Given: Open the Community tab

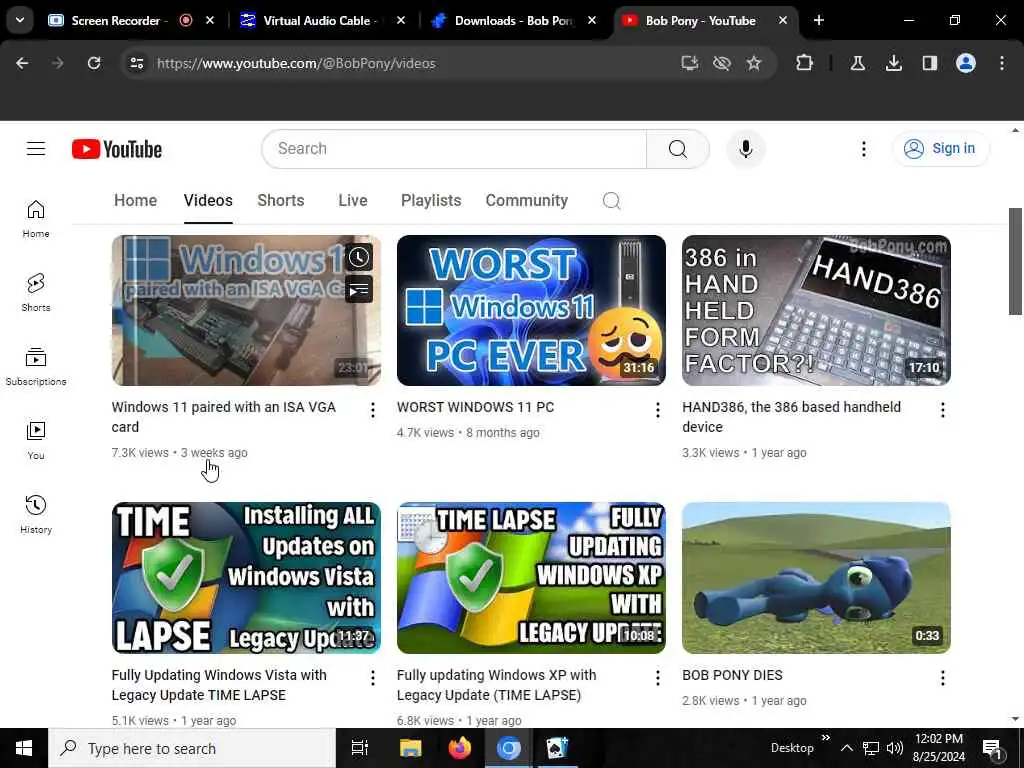Looking at the screenshot, I should click(526, 200).
